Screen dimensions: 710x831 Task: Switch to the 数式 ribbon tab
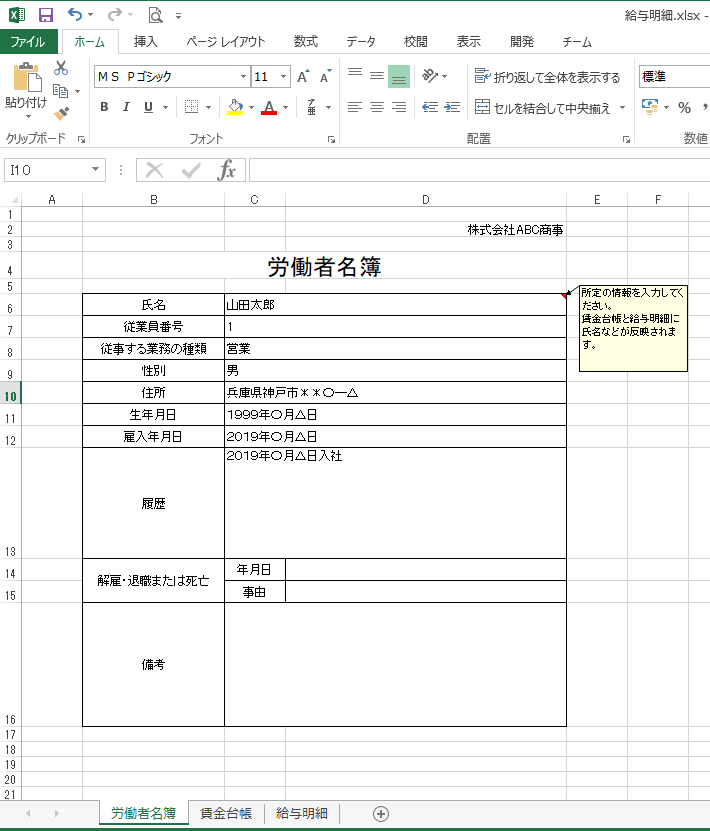tap(306, 42)
